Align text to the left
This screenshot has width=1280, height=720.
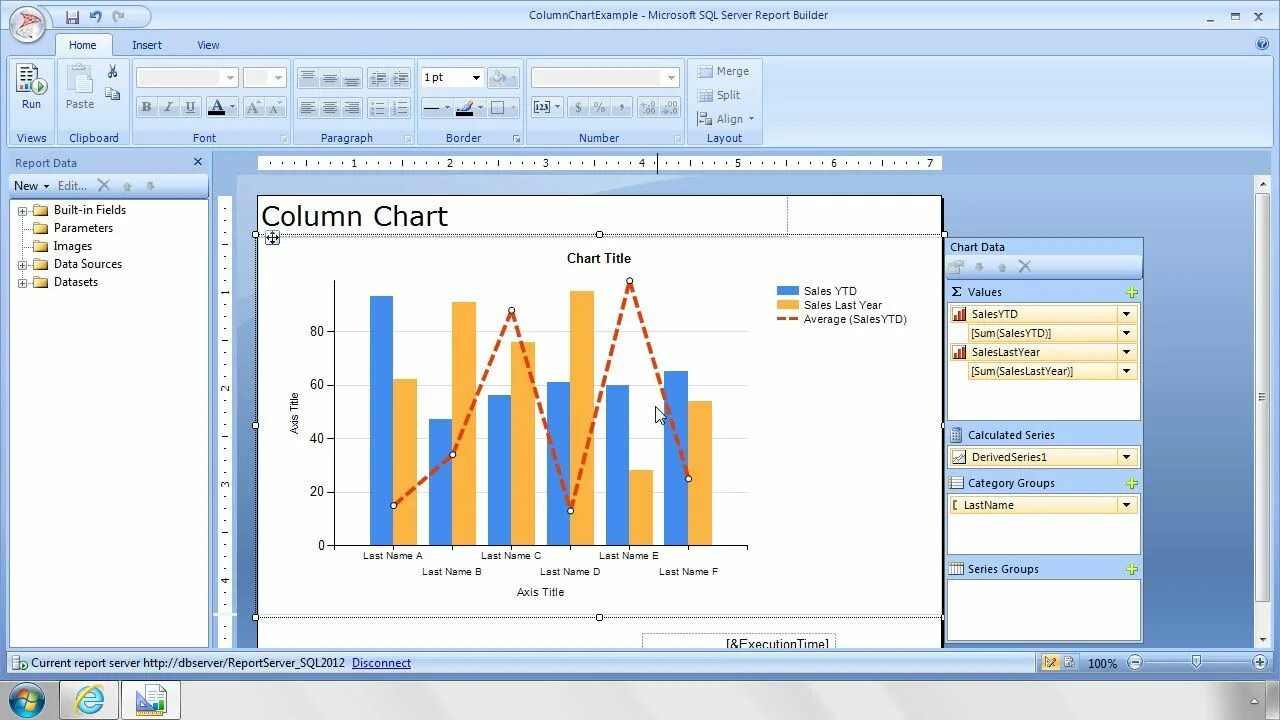(x=308, y=108)
